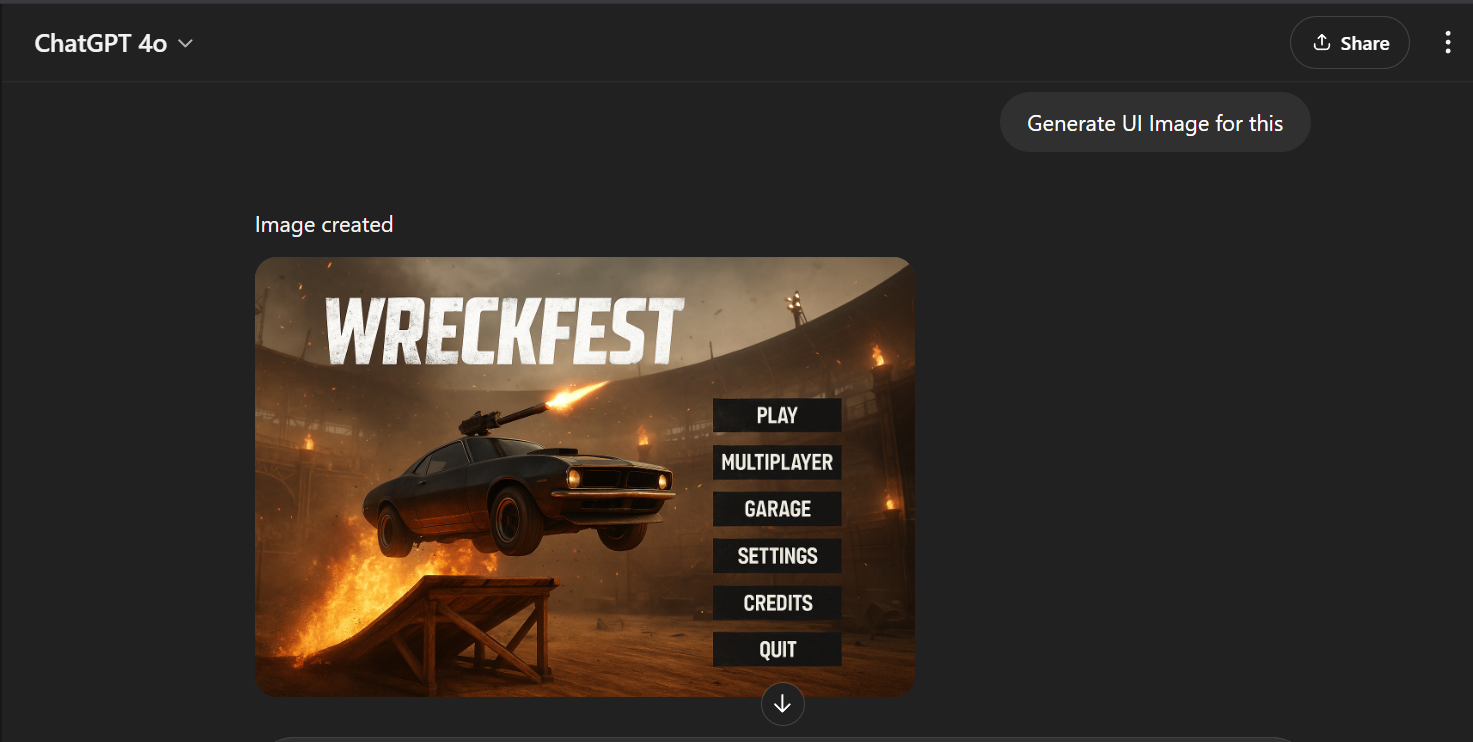Viewport: 1473px width, 742px height.
Task: Click CREDITS in the generated menu image
Action: pos(777,603)
